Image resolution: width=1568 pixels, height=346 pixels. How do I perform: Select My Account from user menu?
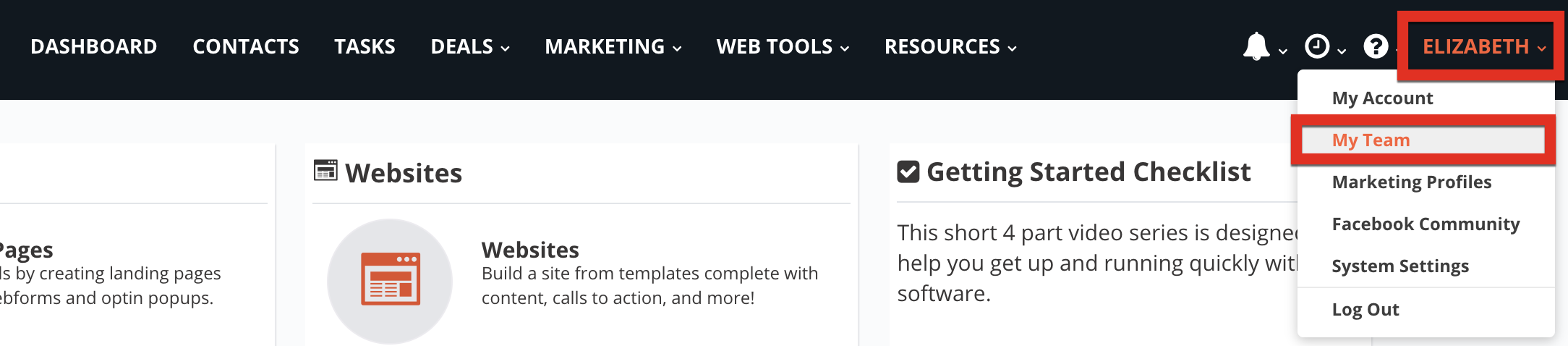[x=1382, y=98]
